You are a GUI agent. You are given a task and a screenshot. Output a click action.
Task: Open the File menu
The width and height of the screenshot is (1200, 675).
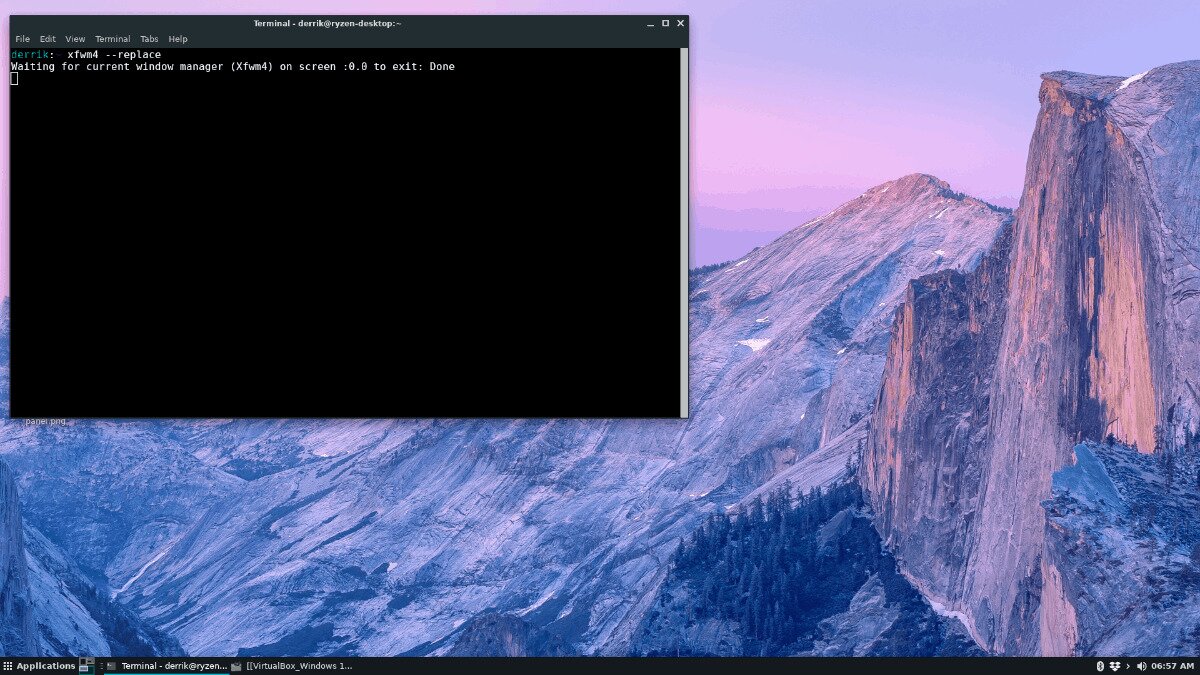click(x=22, y=39)
